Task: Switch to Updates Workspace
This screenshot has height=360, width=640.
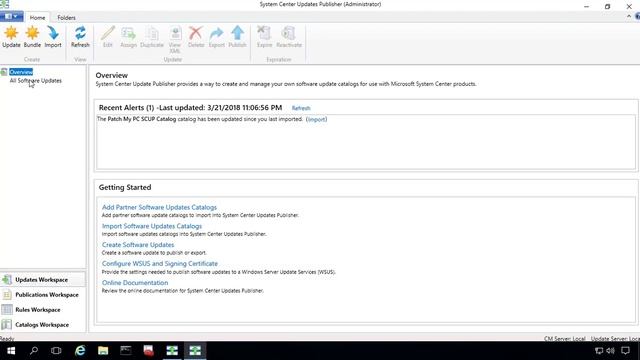Action: 42,280
